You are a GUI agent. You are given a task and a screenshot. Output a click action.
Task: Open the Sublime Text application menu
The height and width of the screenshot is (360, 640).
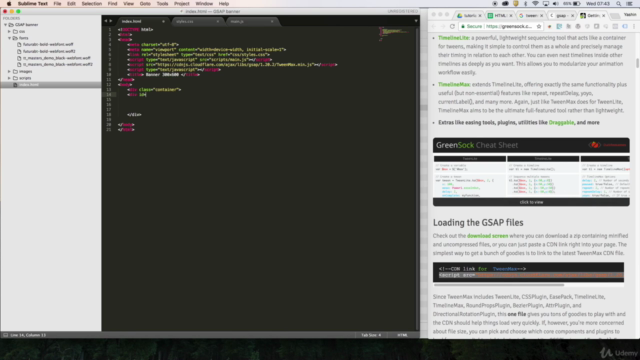pyautogui.click(x=33, y=4)
